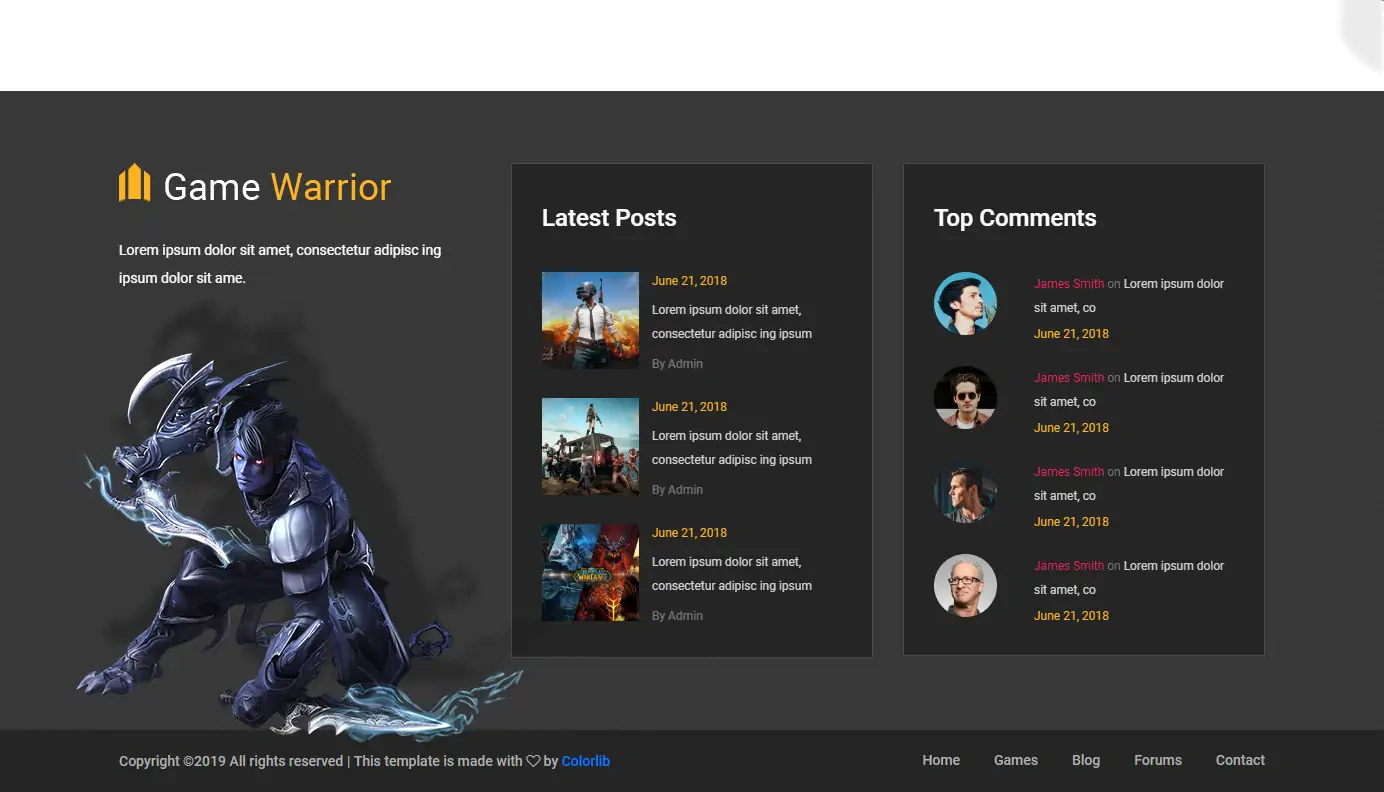Open the second post's Lorem ipsum title text
Screen dimensions: 1384x792
pos(732,448)
